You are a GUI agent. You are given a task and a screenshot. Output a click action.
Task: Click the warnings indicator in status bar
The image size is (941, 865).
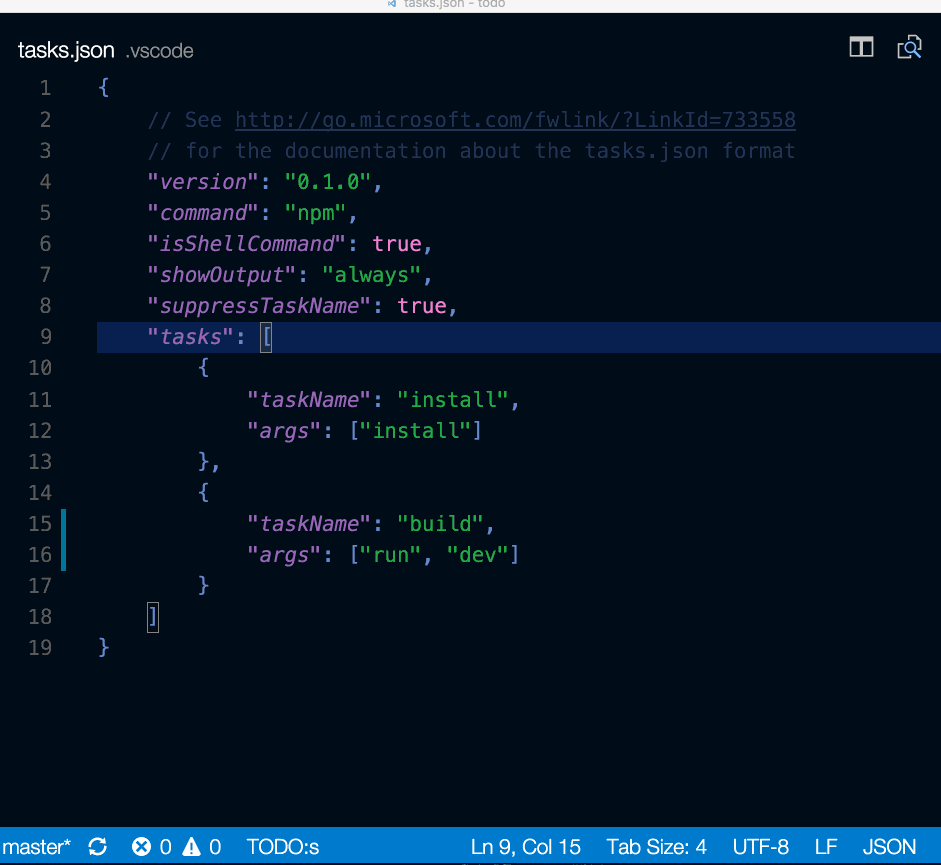(203, 847)
